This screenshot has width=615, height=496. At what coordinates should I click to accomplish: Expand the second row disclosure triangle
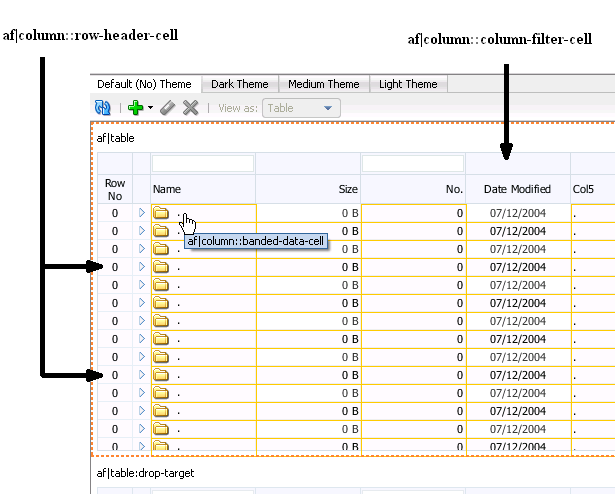point(142,231)
